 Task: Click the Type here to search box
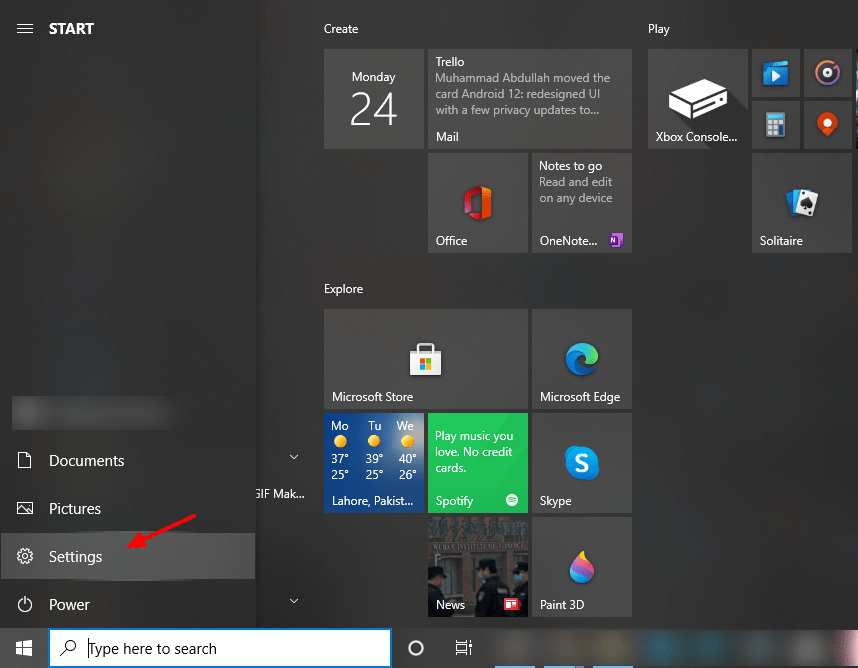(x=220, y=648)
